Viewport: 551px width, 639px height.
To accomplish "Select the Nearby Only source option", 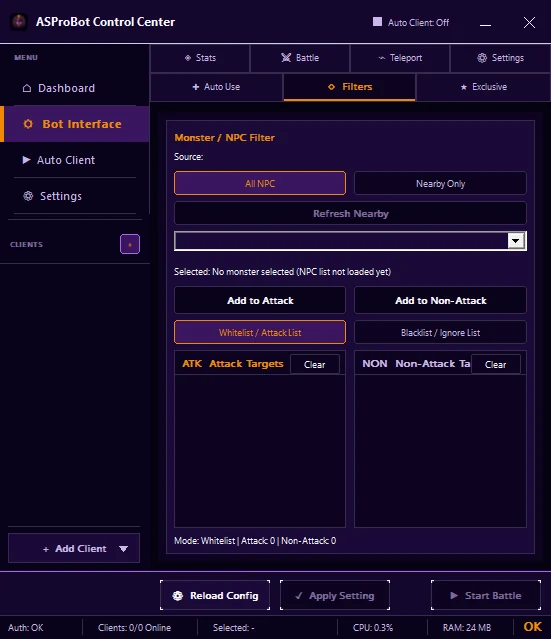I will tap(440, 183).
